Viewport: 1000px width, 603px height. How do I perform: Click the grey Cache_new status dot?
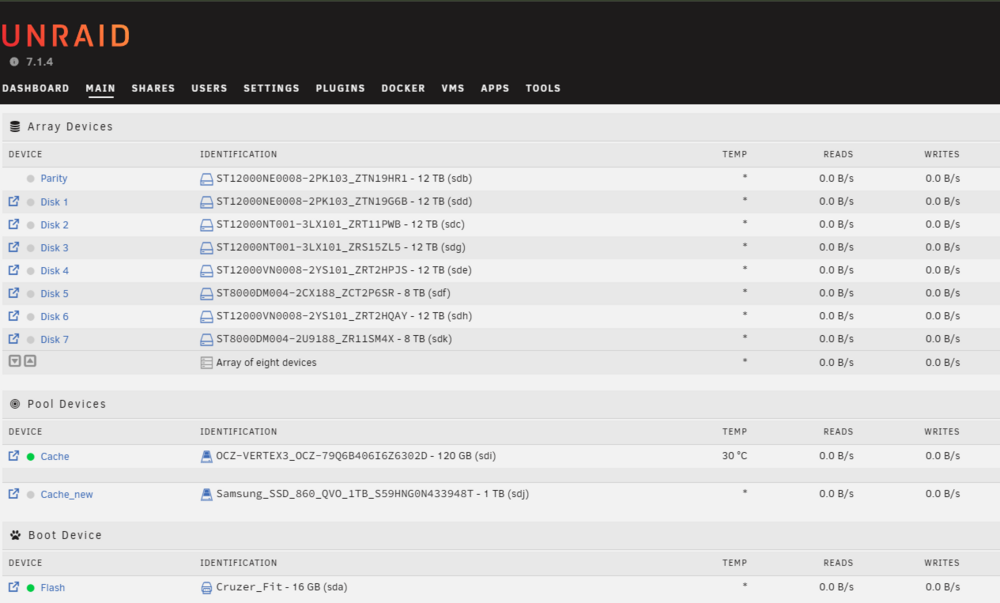pyautogui.click(x=31, y=495)
